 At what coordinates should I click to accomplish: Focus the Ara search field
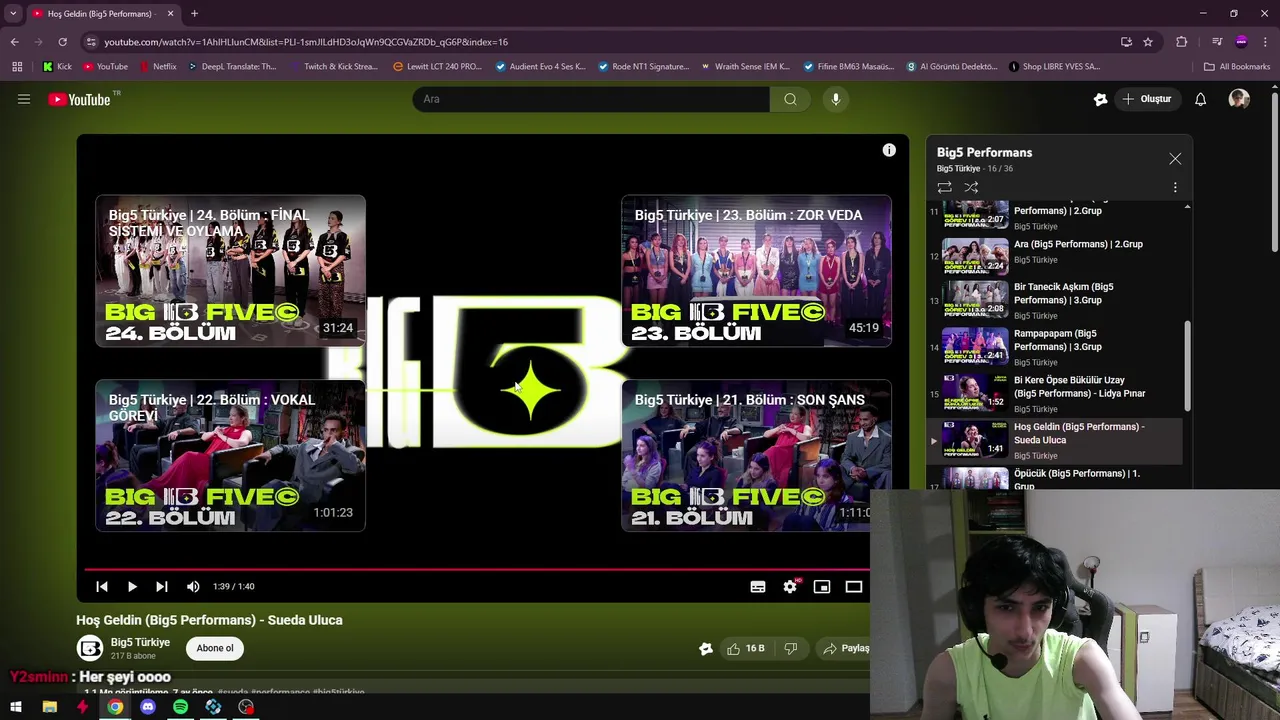click(x=591, y=99)
